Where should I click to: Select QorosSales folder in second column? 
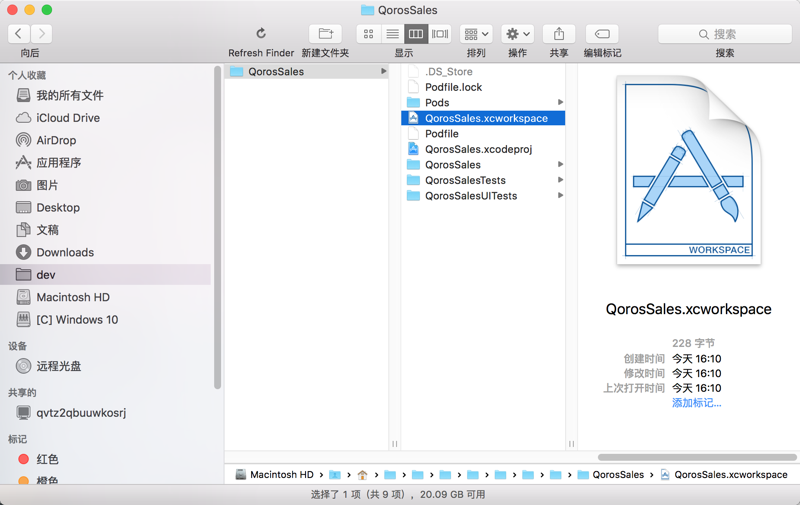483,165
